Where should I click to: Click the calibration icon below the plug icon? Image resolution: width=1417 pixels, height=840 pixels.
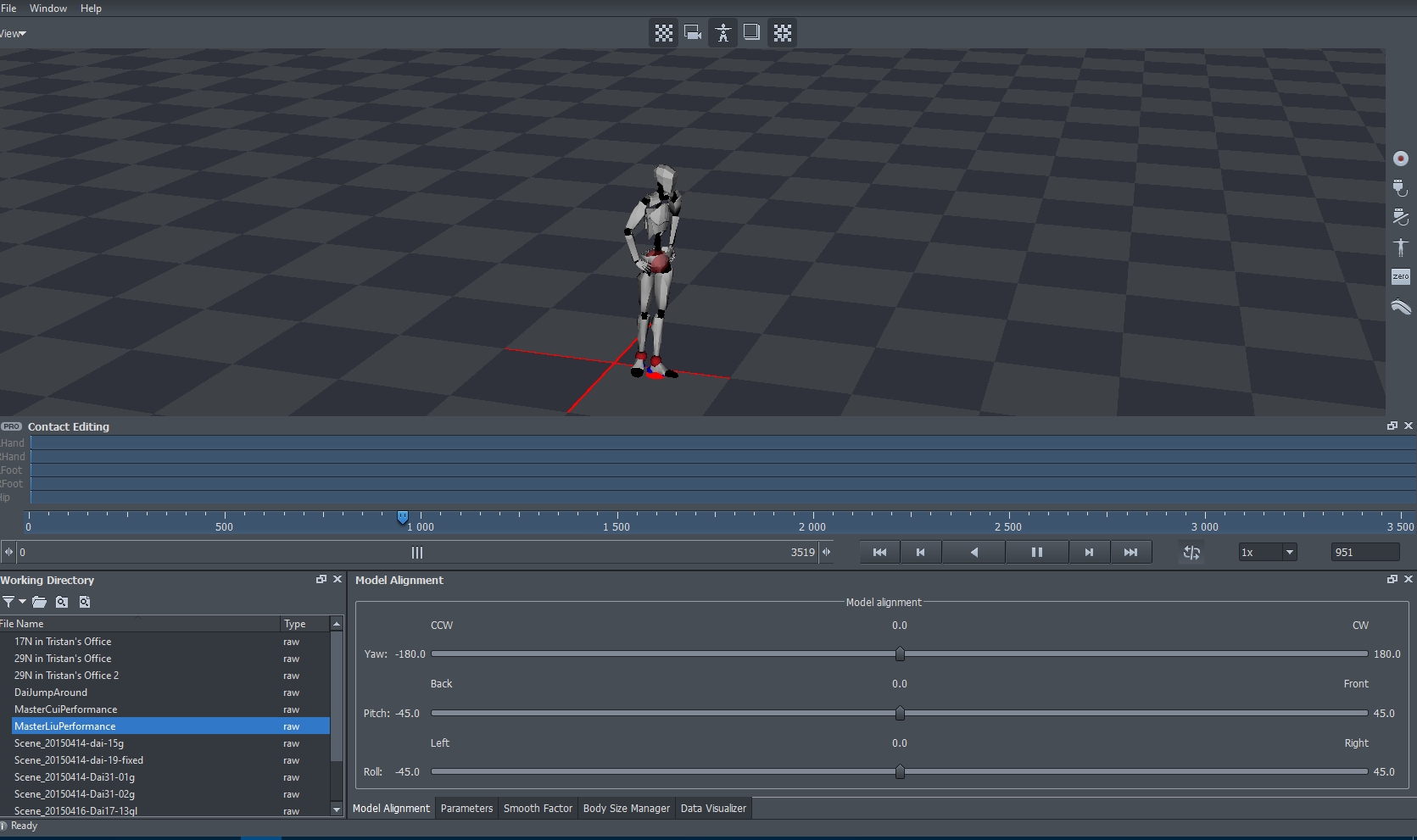point(1401,217)
